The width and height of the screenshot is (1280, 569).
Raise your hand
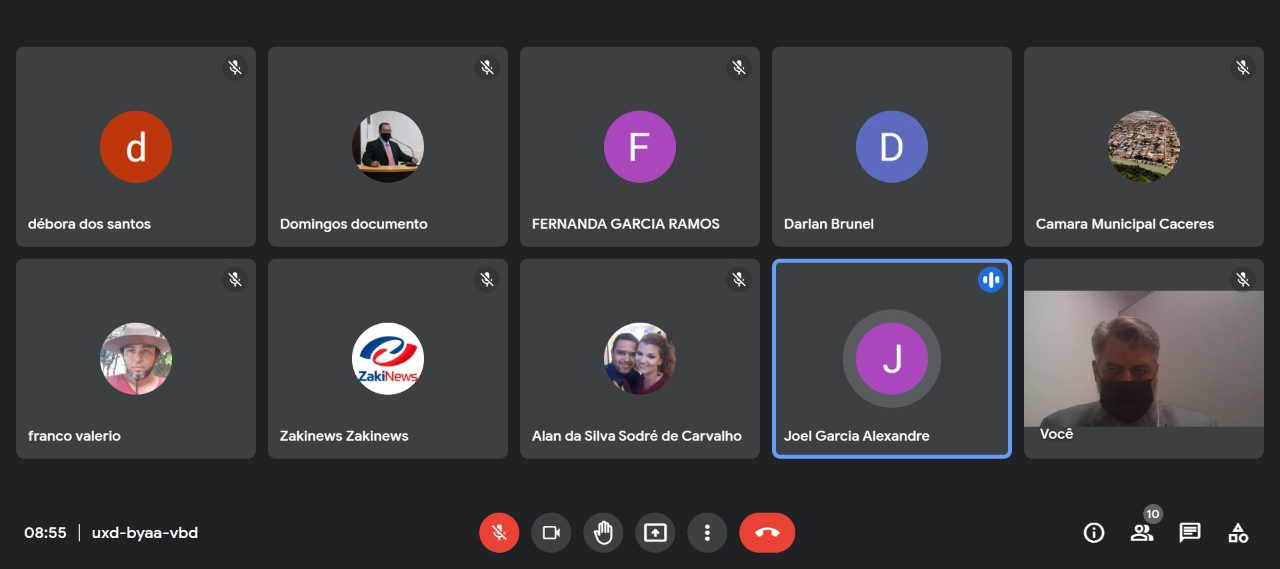point(603,533)
